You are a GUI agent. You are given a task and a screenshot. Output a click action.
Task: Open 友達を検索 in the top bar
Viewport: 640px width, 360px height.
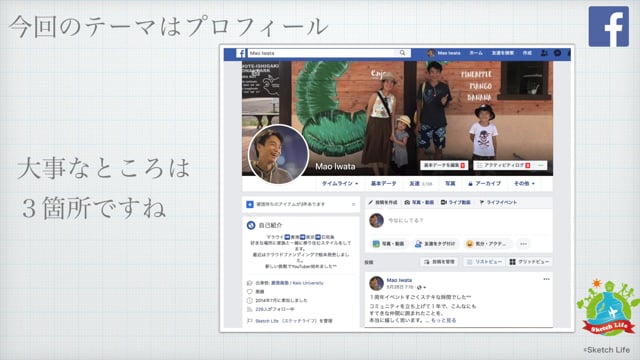tap(502, 53)
